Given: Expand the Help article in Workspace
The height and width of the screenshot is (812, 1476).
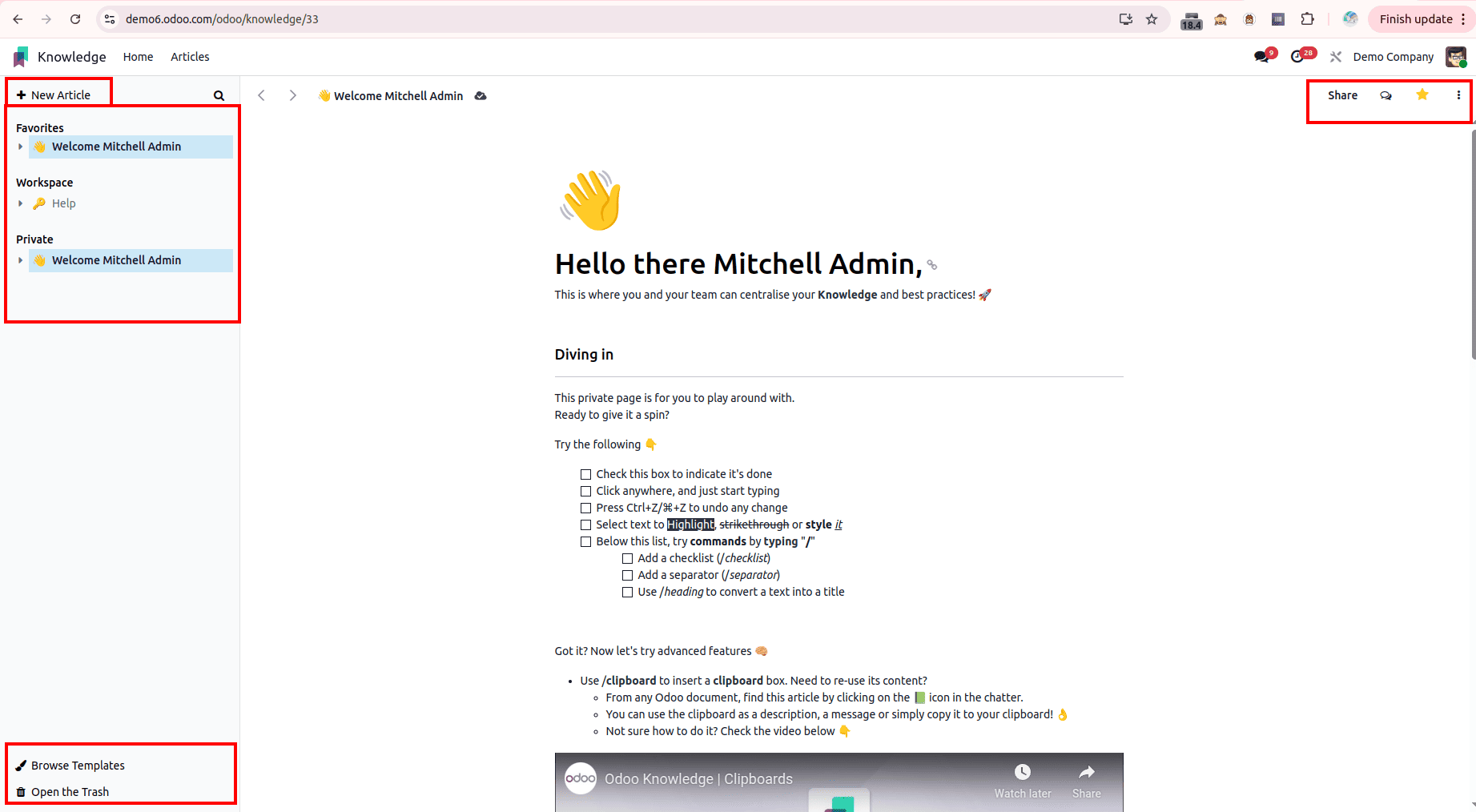Looking at the screenshot, I should pyautogui.click(x=20, y=203).
